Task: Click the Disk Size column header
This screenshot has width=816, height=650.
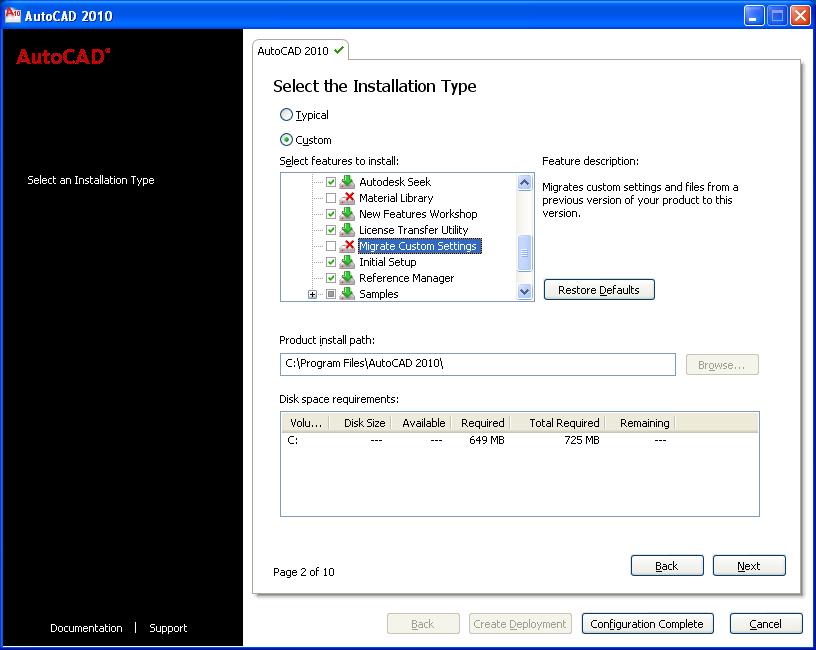Action: [360, 423]
